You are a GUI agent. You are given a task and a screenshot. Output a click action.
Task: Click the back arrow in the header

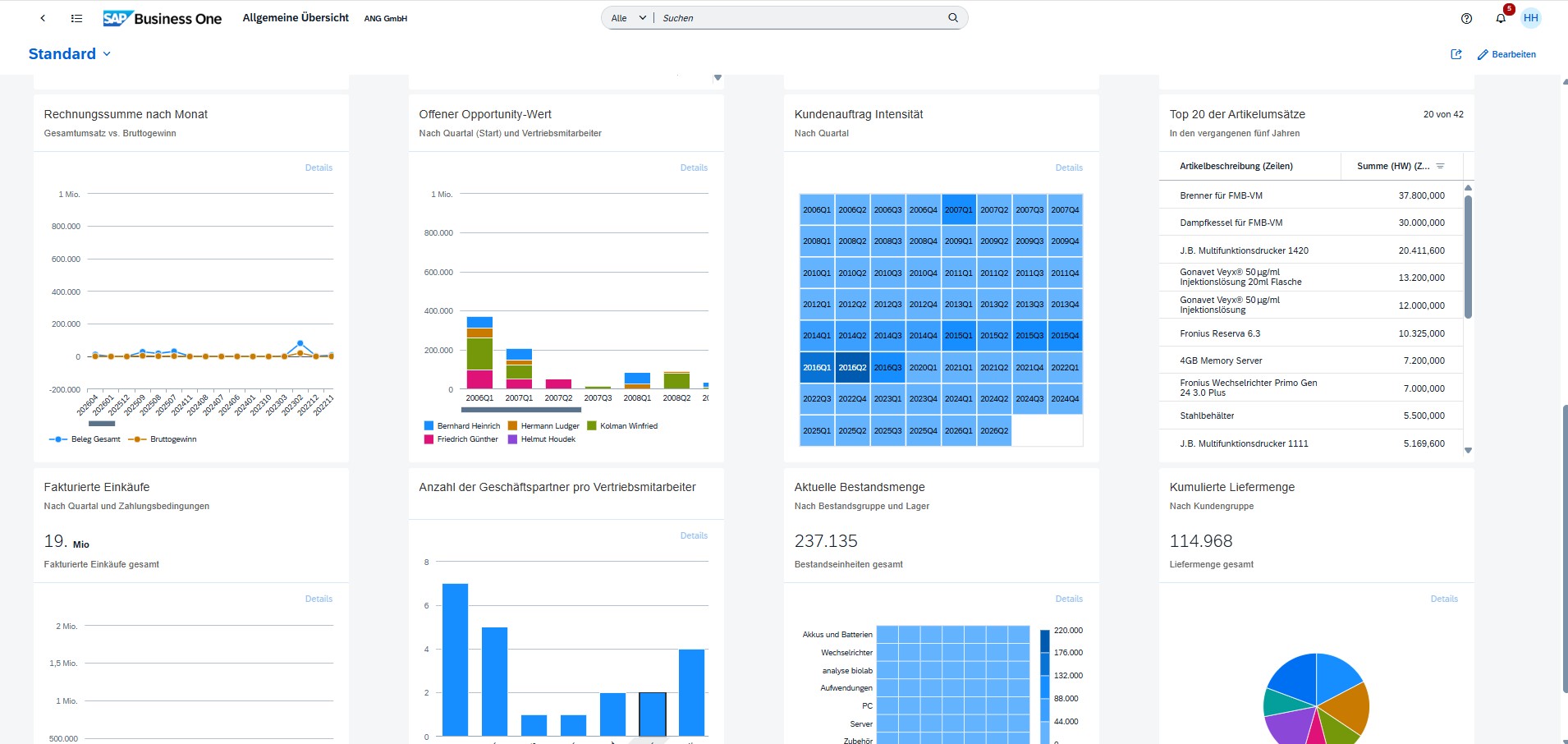click(x=43, y=18)
